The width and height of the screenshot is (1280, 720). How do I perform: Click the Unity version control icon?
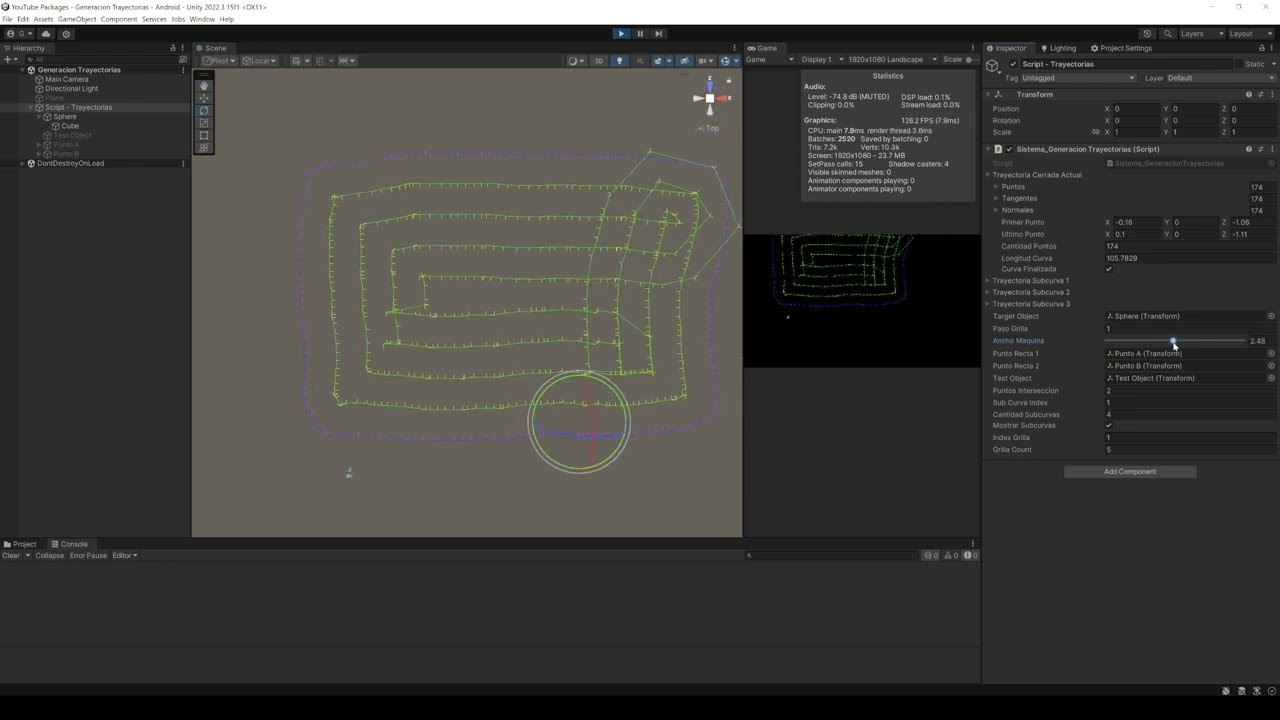(x=67, y=33)
